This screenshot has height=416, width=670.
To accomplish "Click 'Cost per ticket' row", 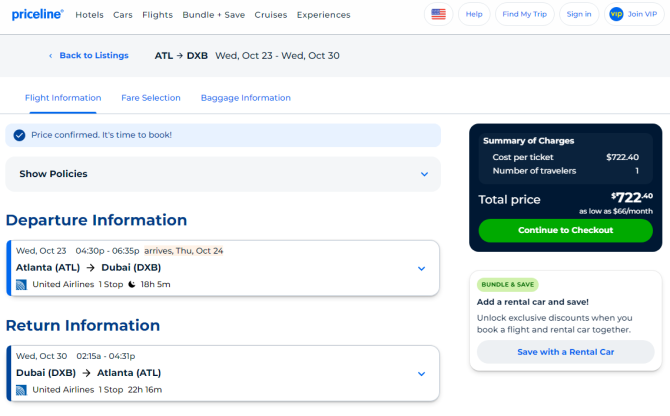I will click(565, 157).
